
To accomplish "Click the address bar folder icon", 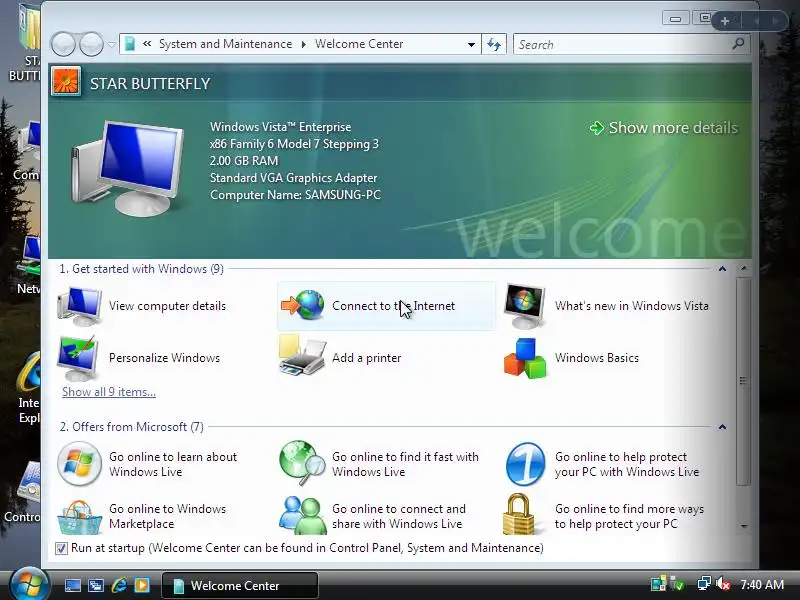I will pos(130,44).
